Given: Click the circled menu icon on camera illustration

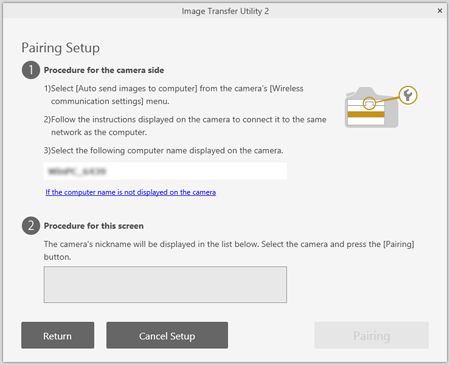Looking at the screenshot, I should (x=369, y=104).
